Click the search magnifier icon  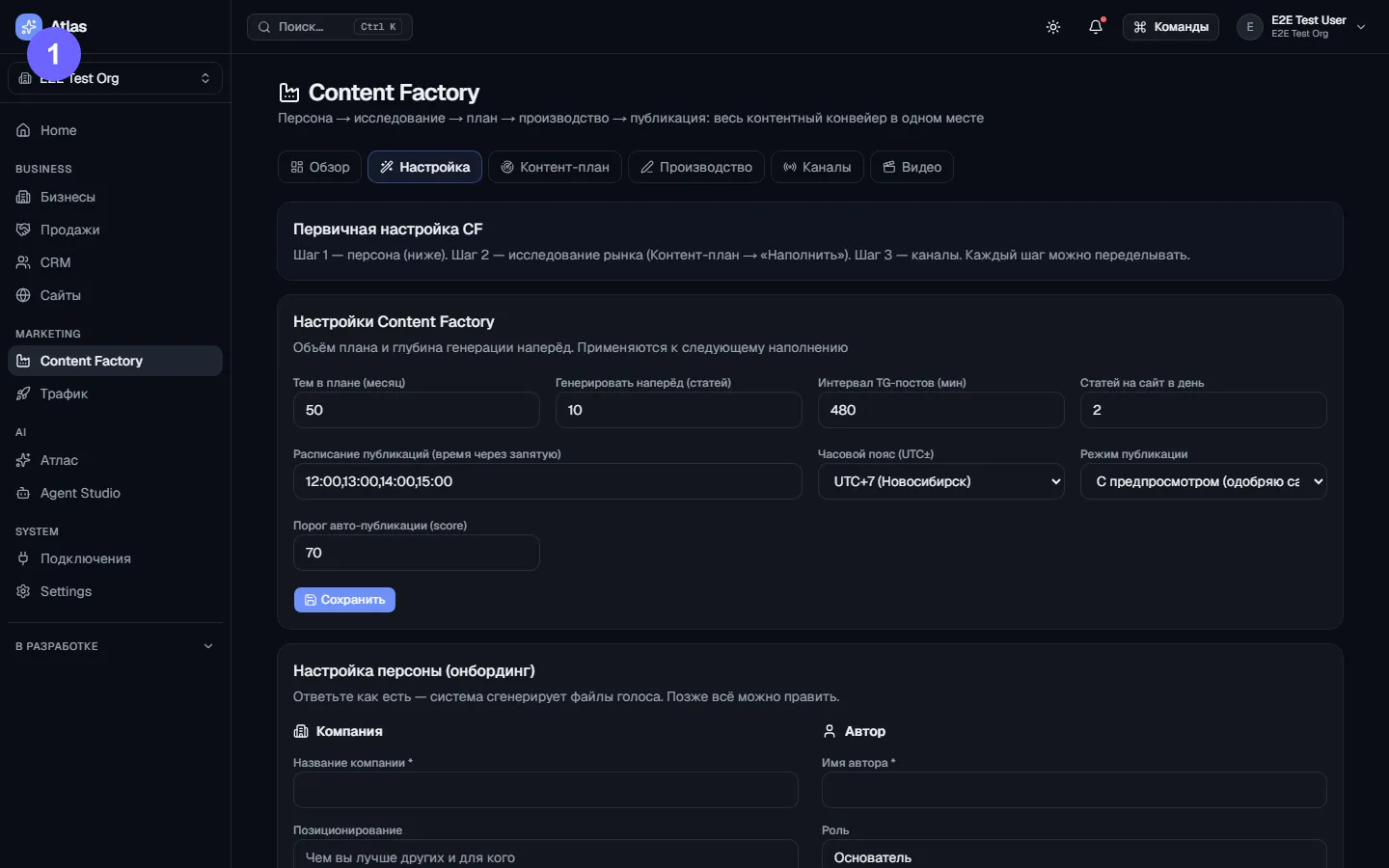click(x=264, y=27)
